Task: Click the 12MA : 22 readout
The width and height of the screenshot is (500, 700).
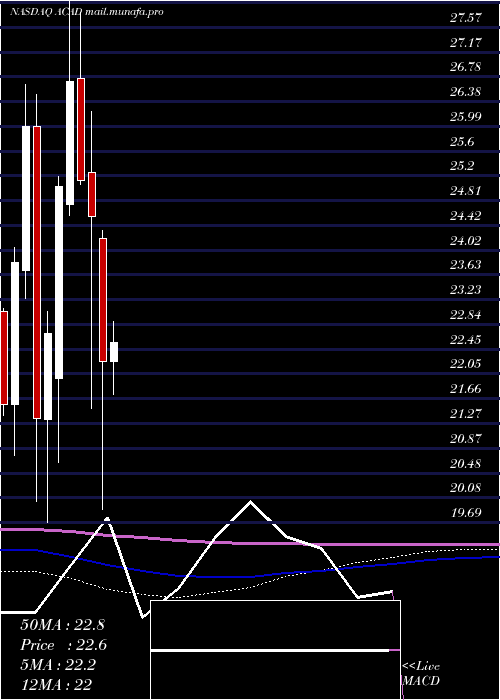Action: pos(56,685)
